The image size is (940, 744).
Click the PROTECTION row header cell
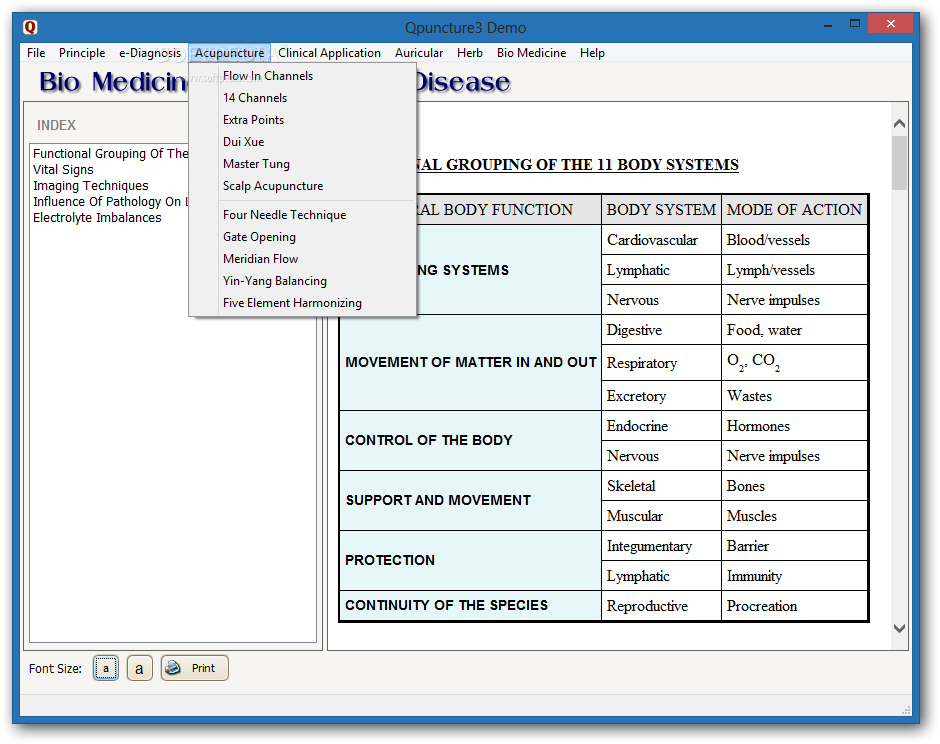471,561
